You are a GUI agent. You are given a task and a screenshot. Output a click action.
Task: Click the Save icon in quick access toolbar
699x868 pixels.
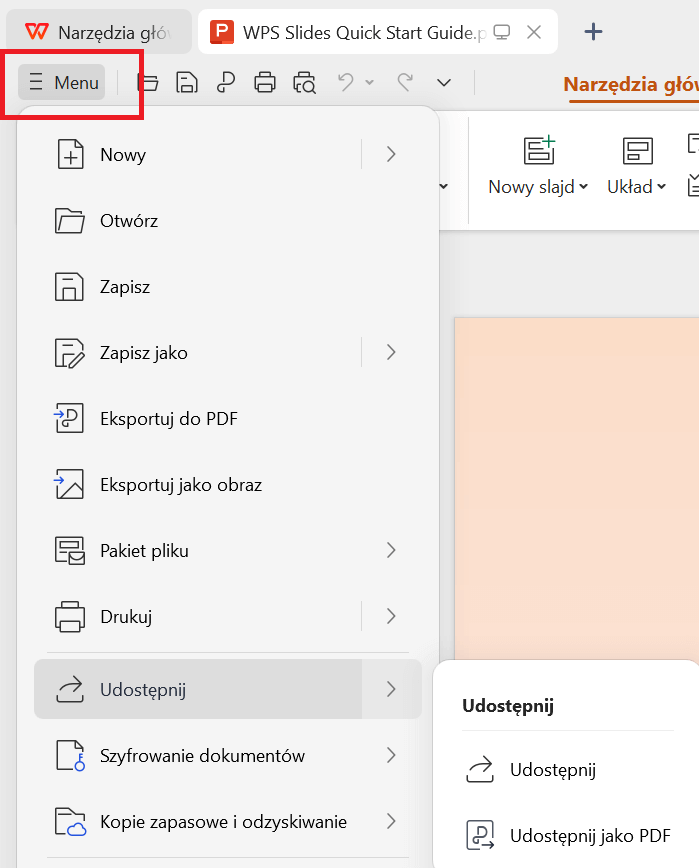pos(187,82)
